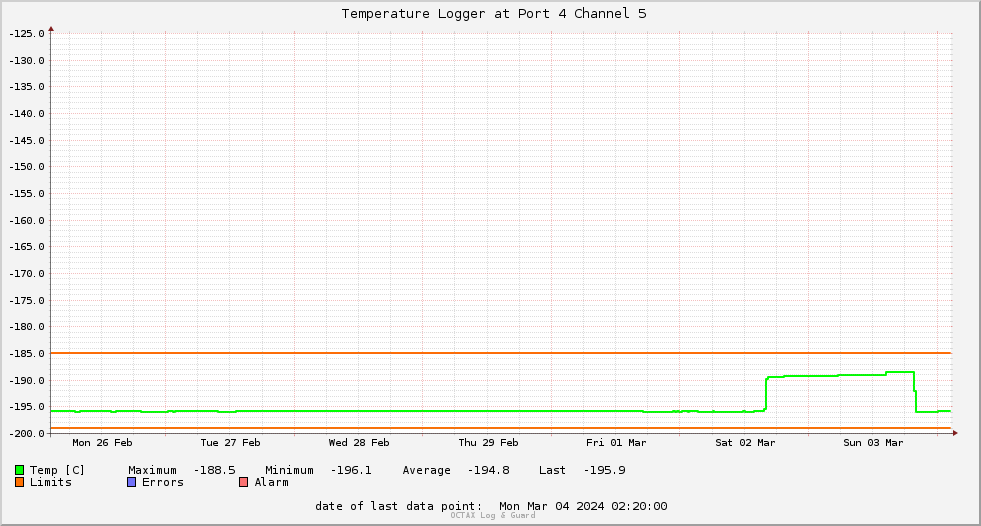
Task: Click the 'Limits' legend label
Action: (51, 482)
